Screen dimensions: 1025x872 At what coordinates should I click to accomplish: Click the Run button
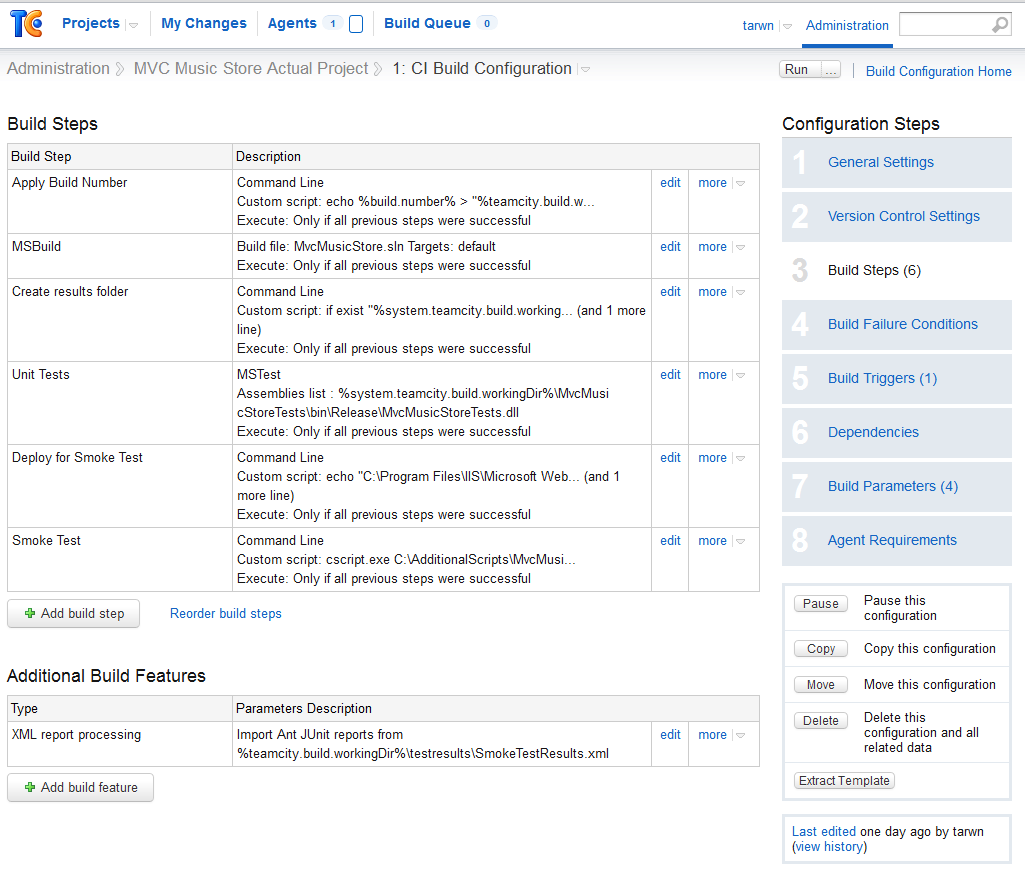pos(799,69)
